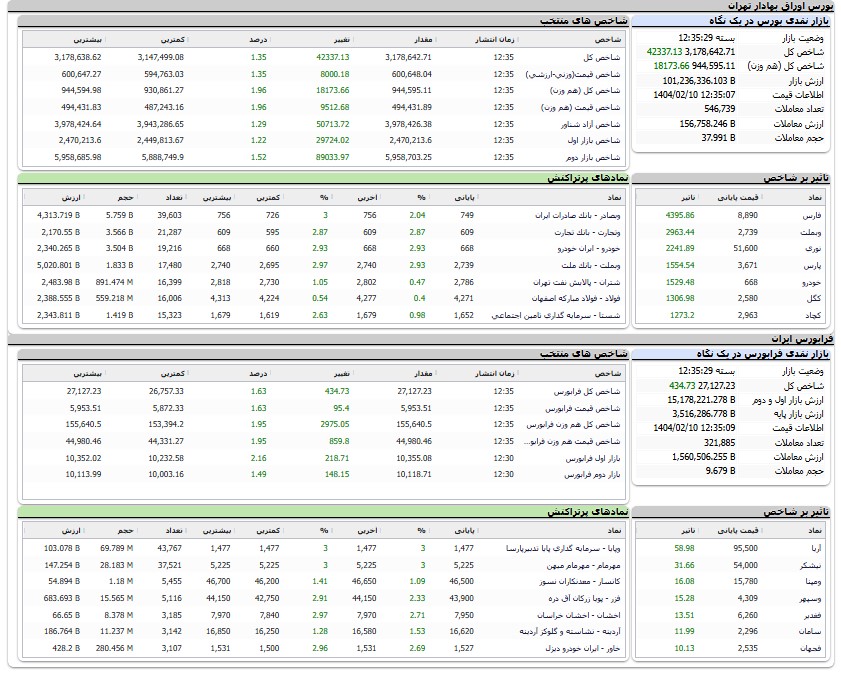This screenshot has width=841, height=675.
Task: Click Farabourse trade count '321,885'
Action: pyautogui.click(x=719, y=443)
